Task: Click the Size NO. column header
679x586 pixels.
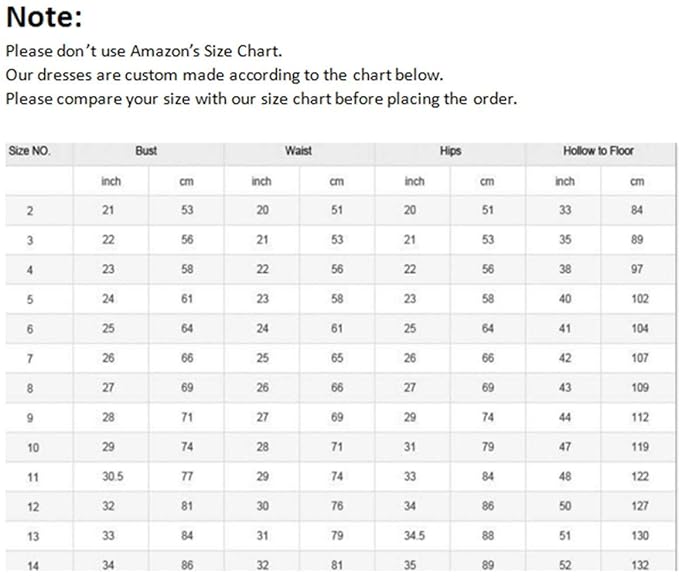Action: click(x=29, y=151)
